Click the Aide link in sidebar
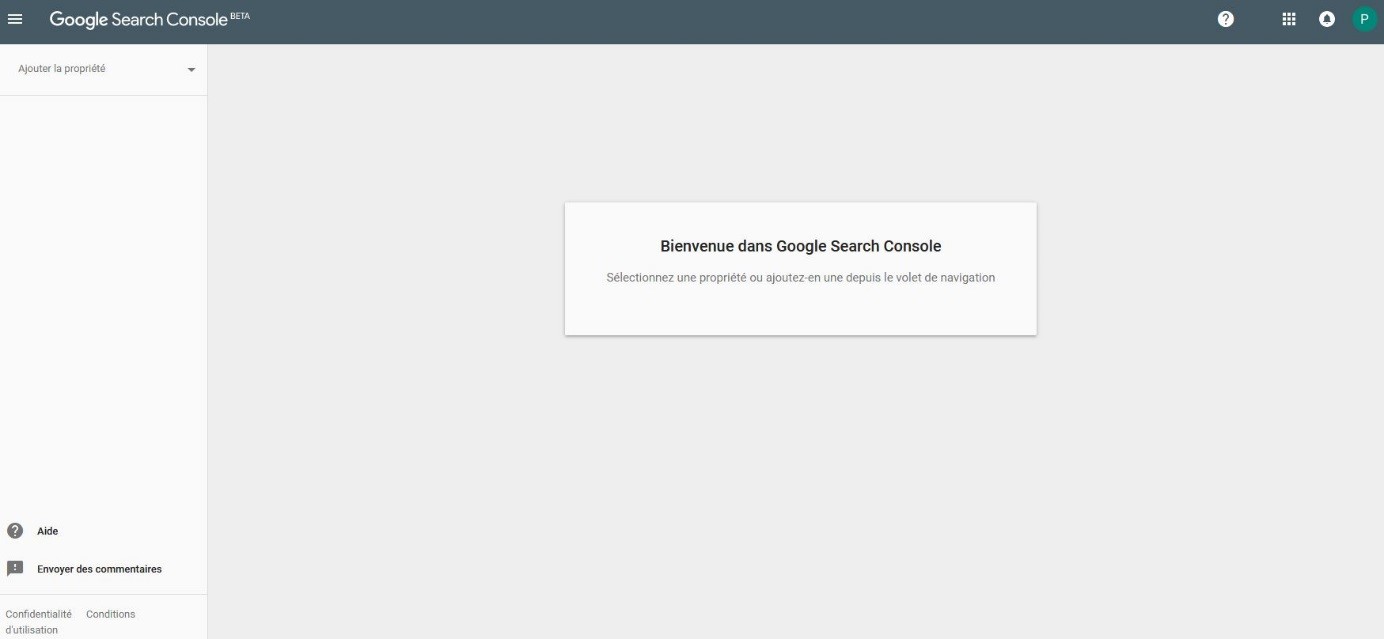The height and width of the screenshot is (639, 1384). click(x=47, y=531)
